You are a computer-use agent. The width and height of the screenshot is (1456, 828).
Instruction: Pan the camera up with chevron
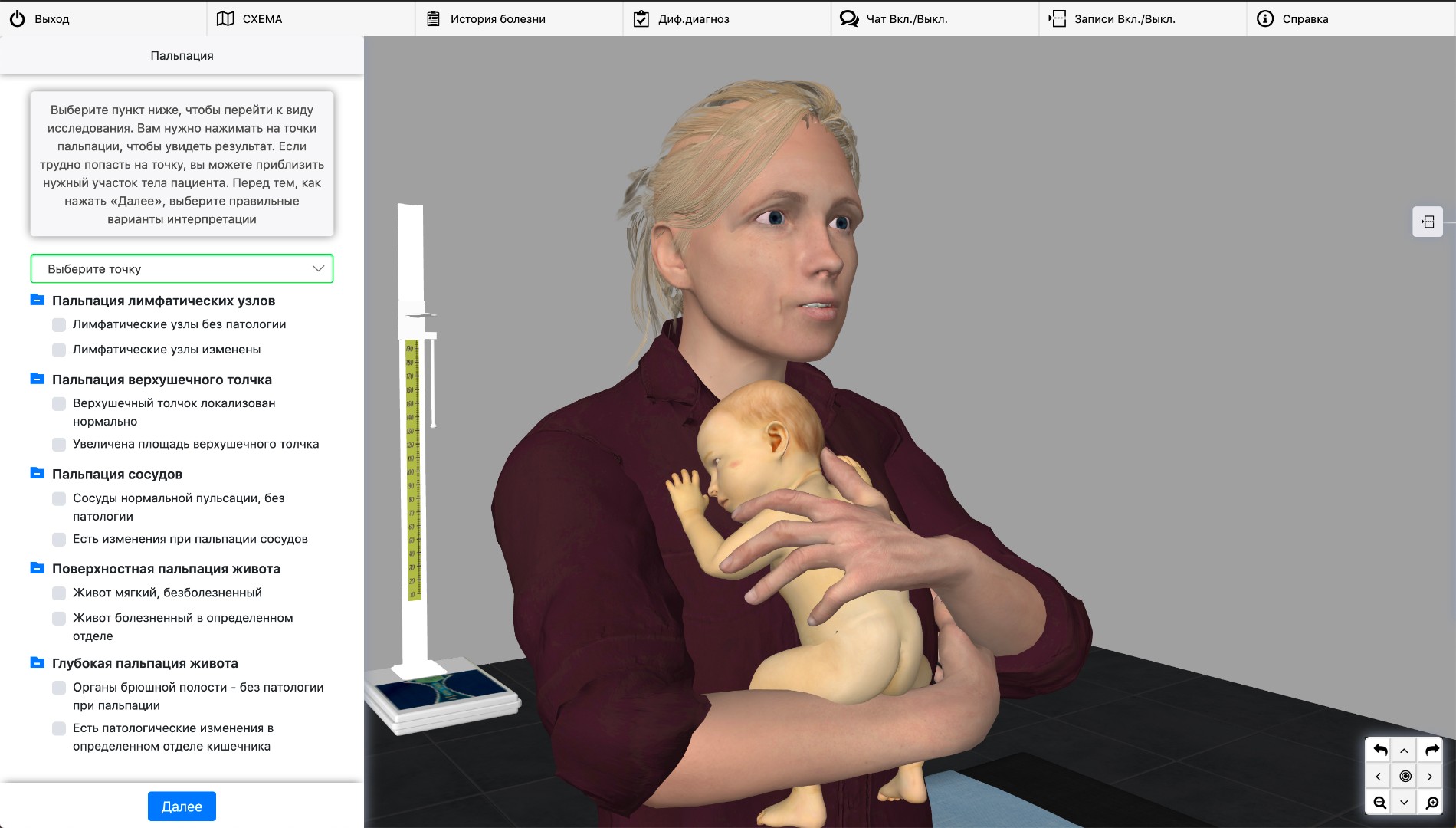1405,751
